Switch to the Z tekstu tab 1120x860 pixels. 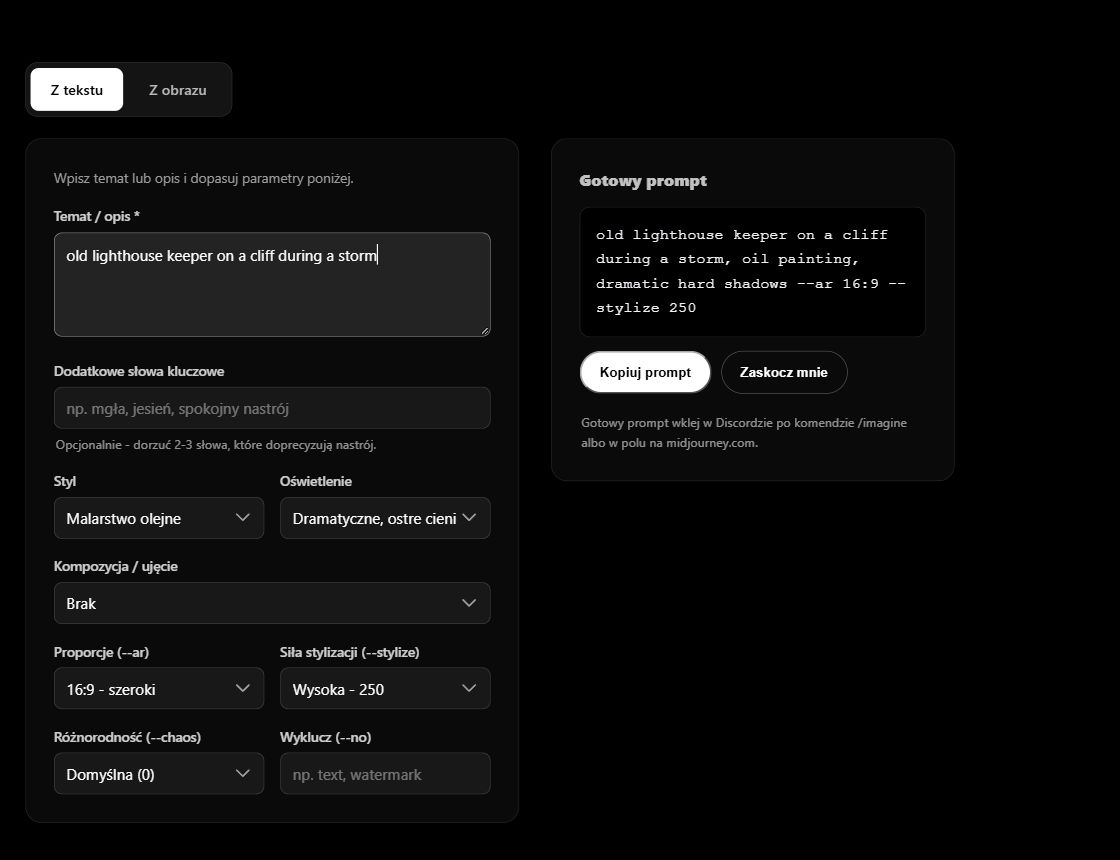click(x=76, y=89)
